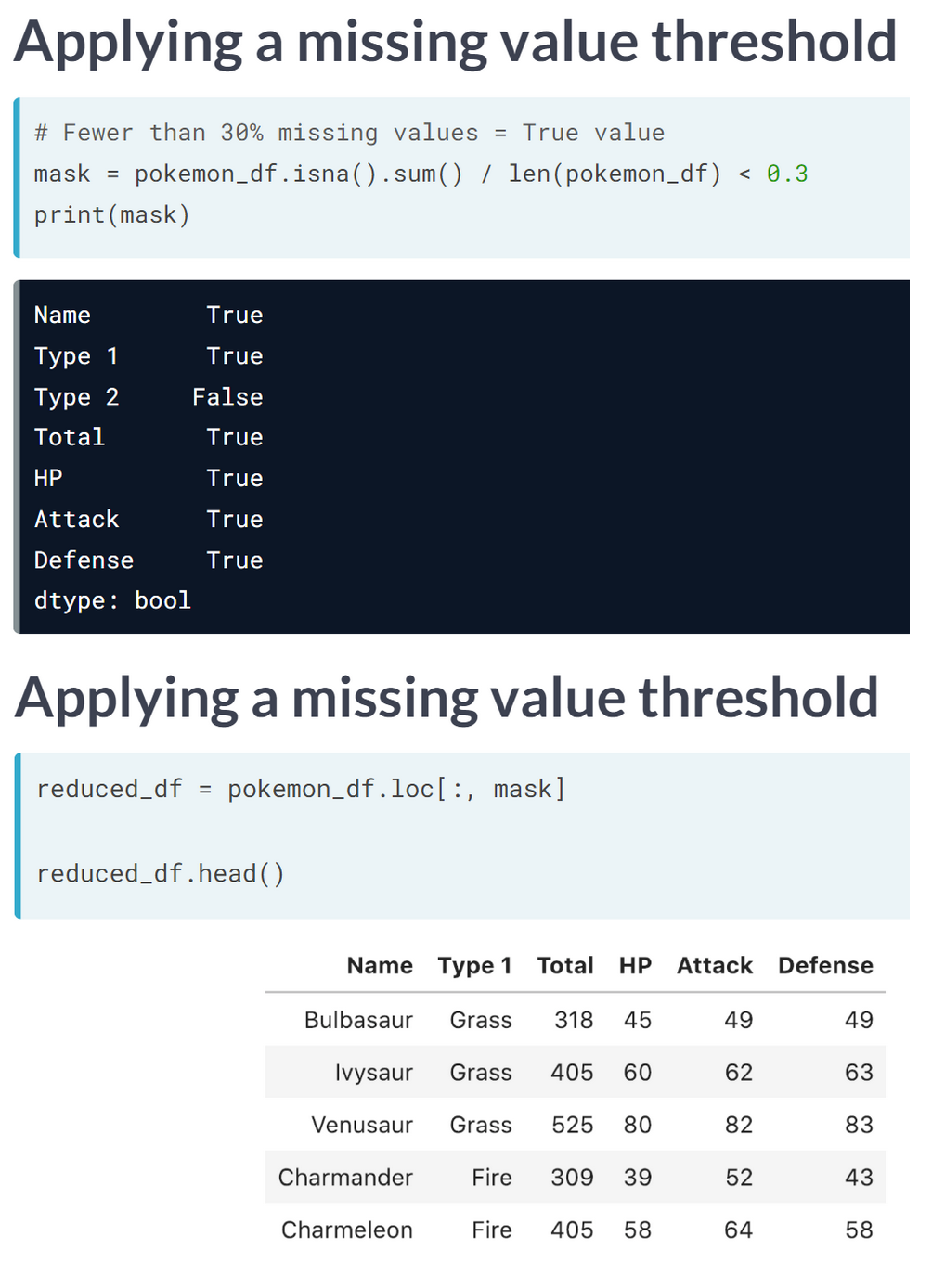Click the Charmeleon name cell
932x1288 pixels.
pos(347,1230)
